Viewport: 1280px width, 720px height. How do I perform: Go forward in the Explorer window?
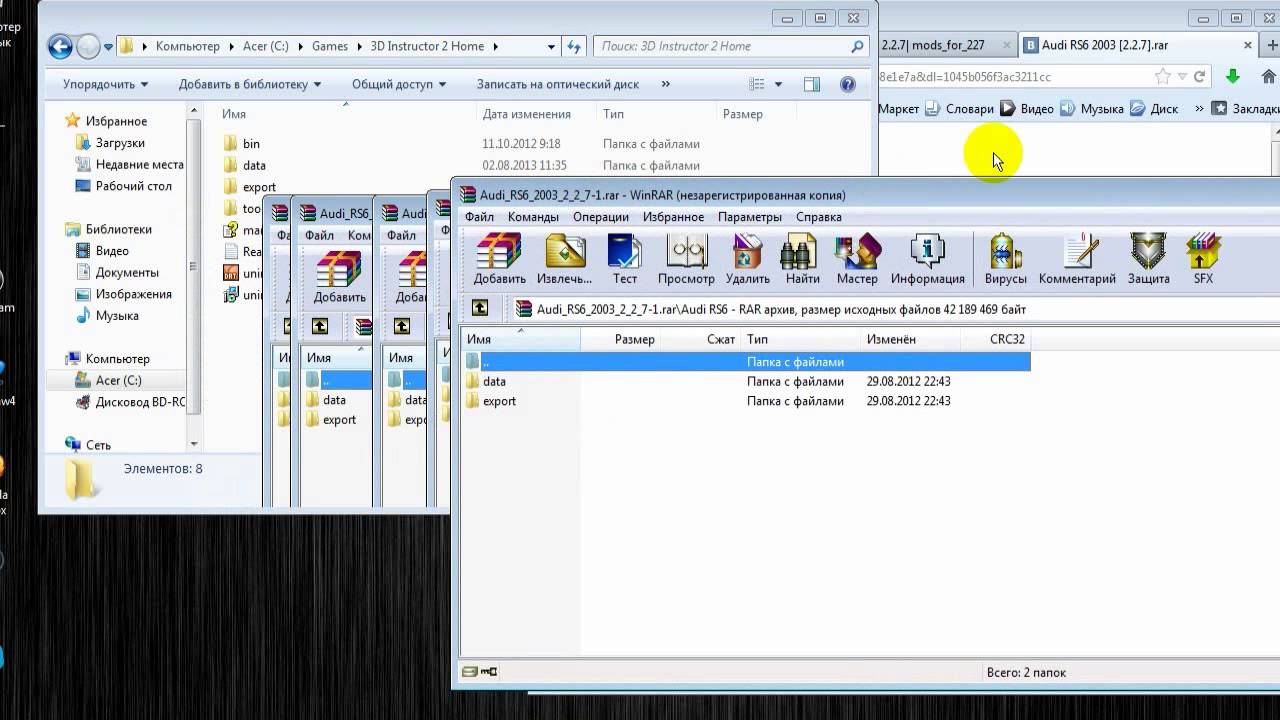(88, 46)
